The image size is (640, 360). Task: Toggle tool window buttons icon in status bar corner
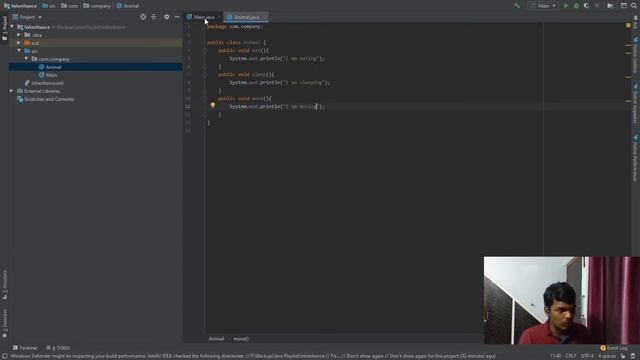4,356
